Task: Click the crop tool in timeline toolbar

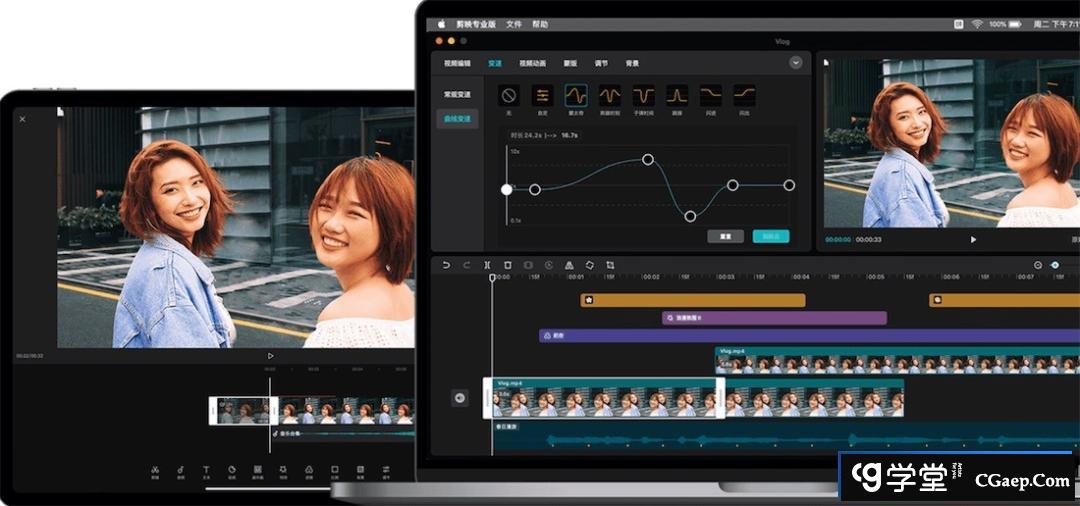Action: (x=610, y=265)
